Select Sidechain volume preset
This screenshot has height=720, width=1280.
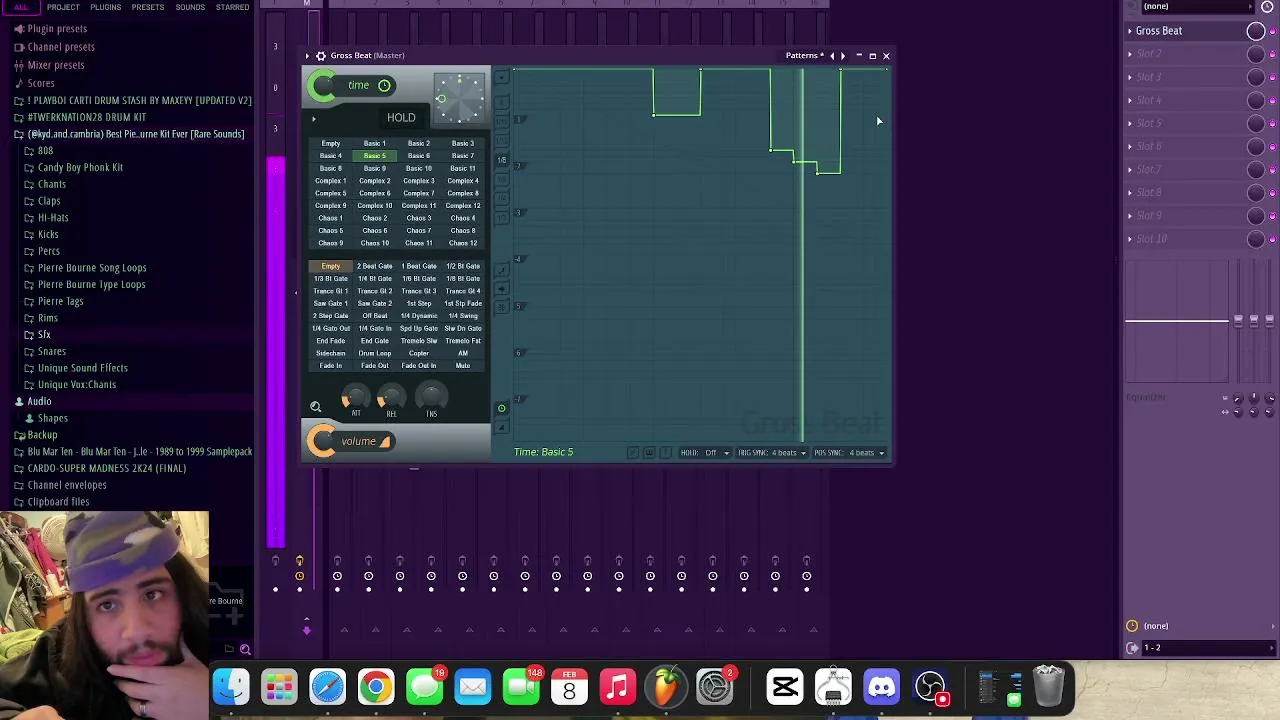pos(330,353)
